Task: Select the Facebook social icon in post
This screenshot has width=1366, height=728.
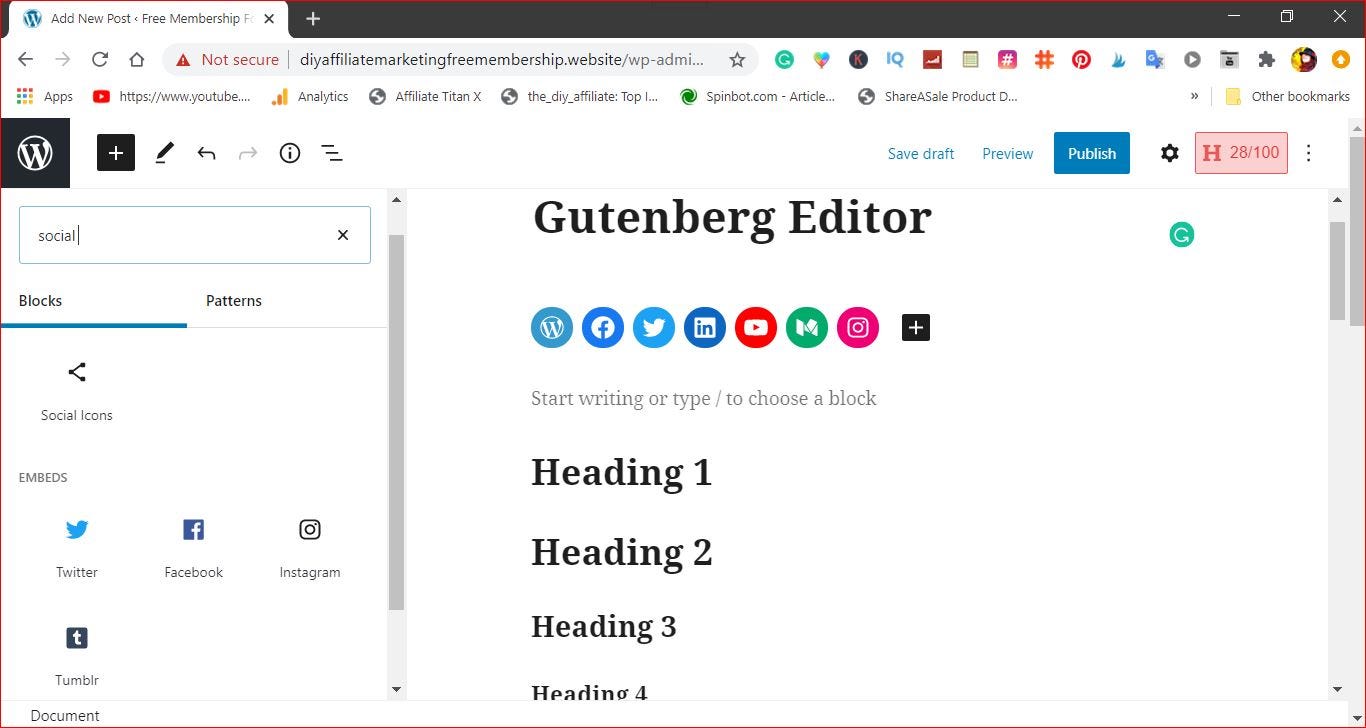Action: coord(603,327)
